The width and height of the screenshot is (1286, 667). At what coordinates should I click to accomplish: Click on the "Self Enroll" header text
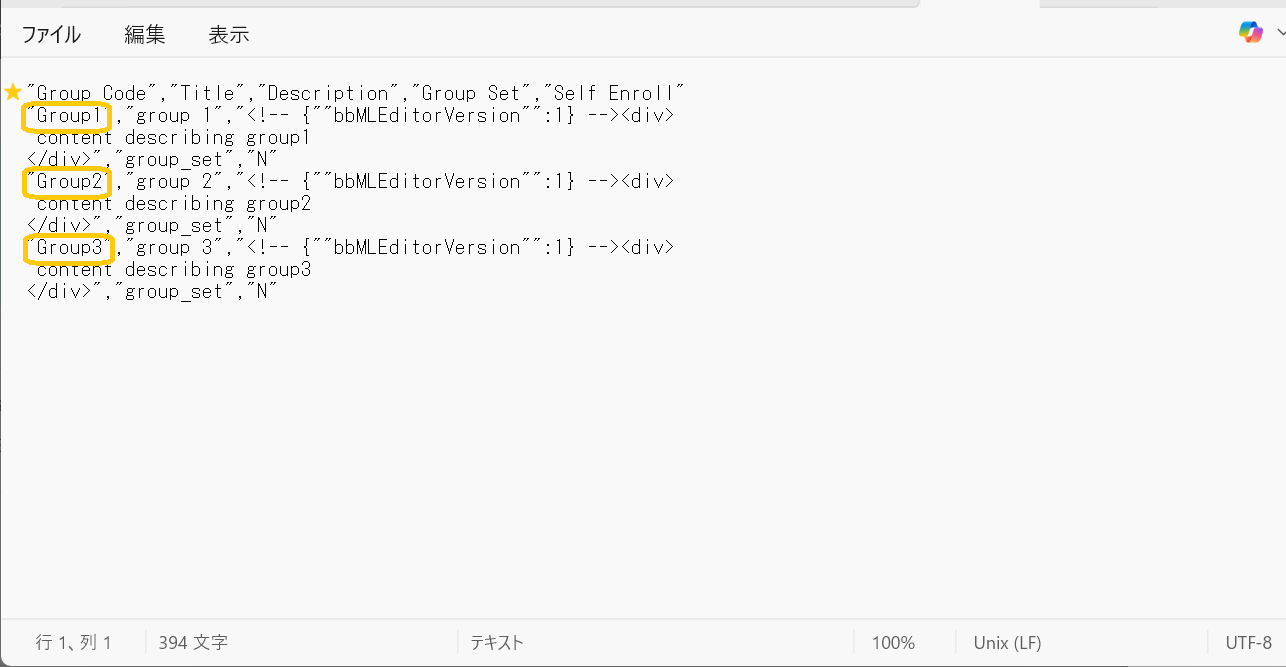pyautogui.click(x=613, y=93)
